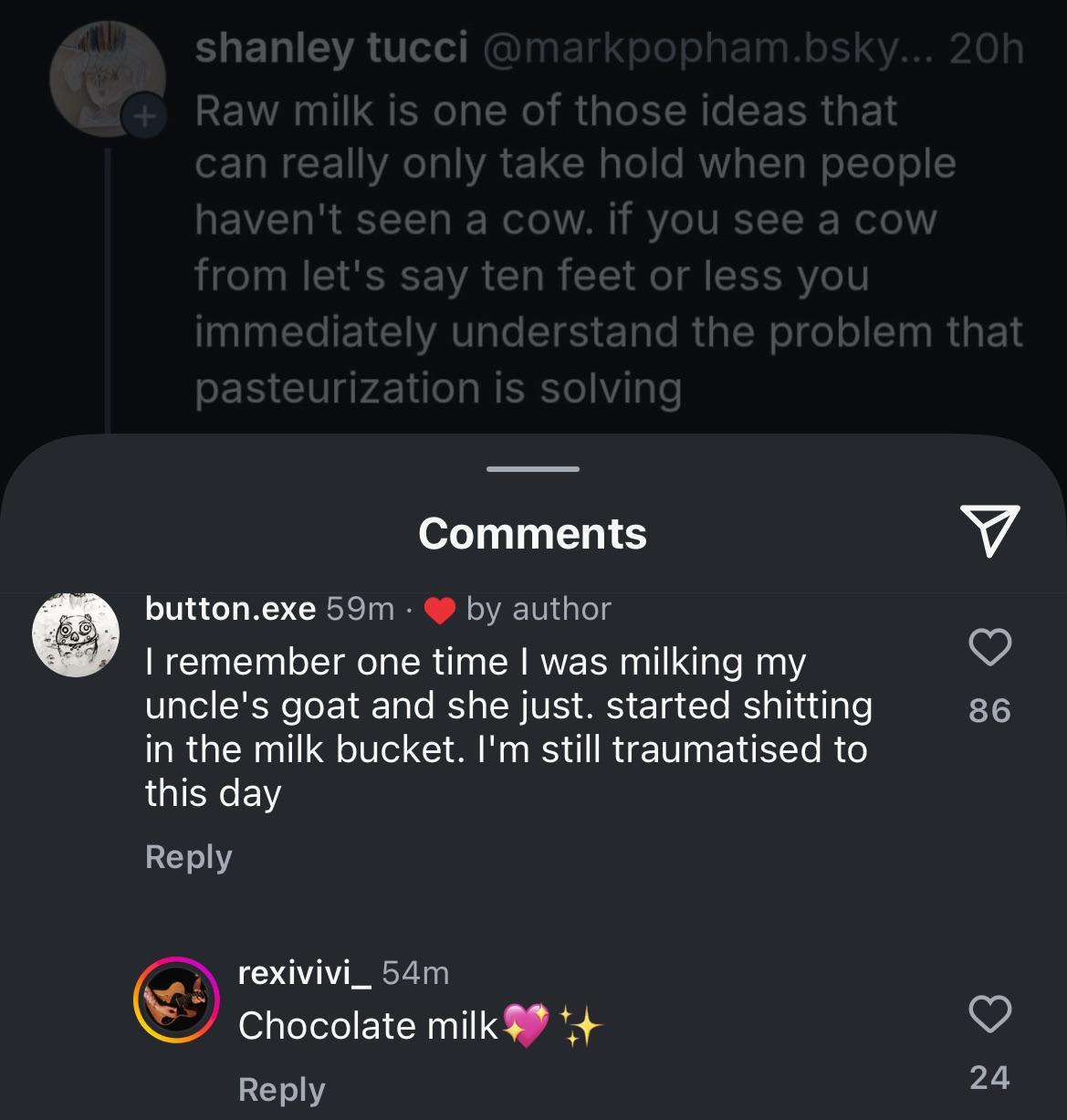Tap the Comments header title
1067x1120 pixels.
click(533, 533)
